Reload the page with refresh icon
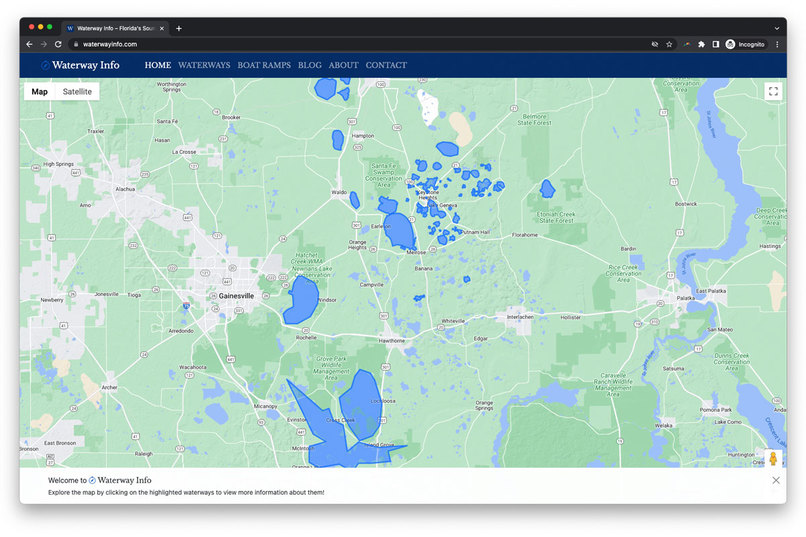 (58, 44)
